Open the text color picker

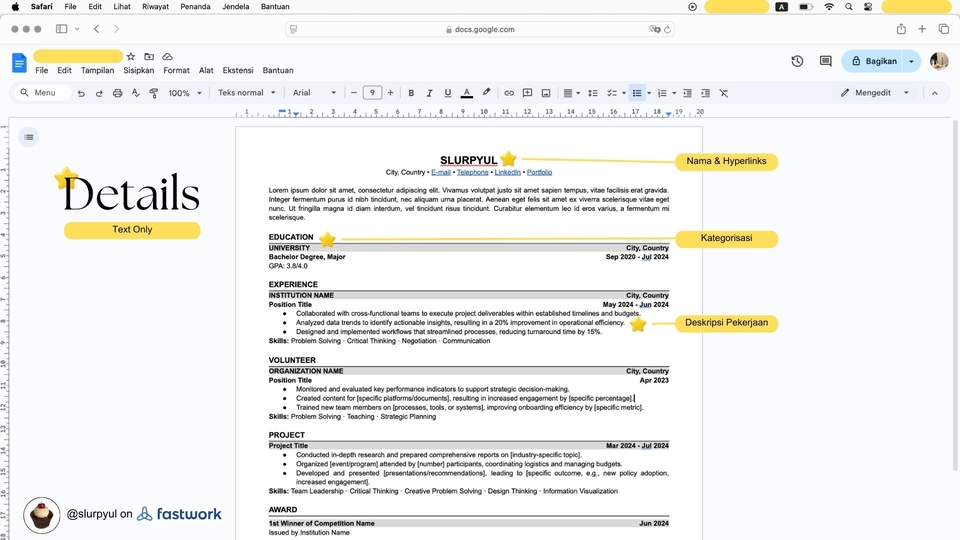(467, 93)
